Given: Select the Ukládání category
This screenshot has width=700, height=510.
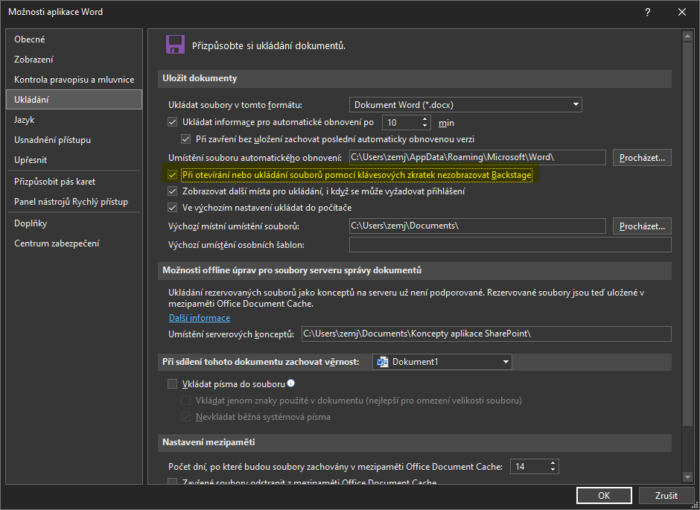Looking at the screenshot, I should pyautogui.click(x=74, y=99).
